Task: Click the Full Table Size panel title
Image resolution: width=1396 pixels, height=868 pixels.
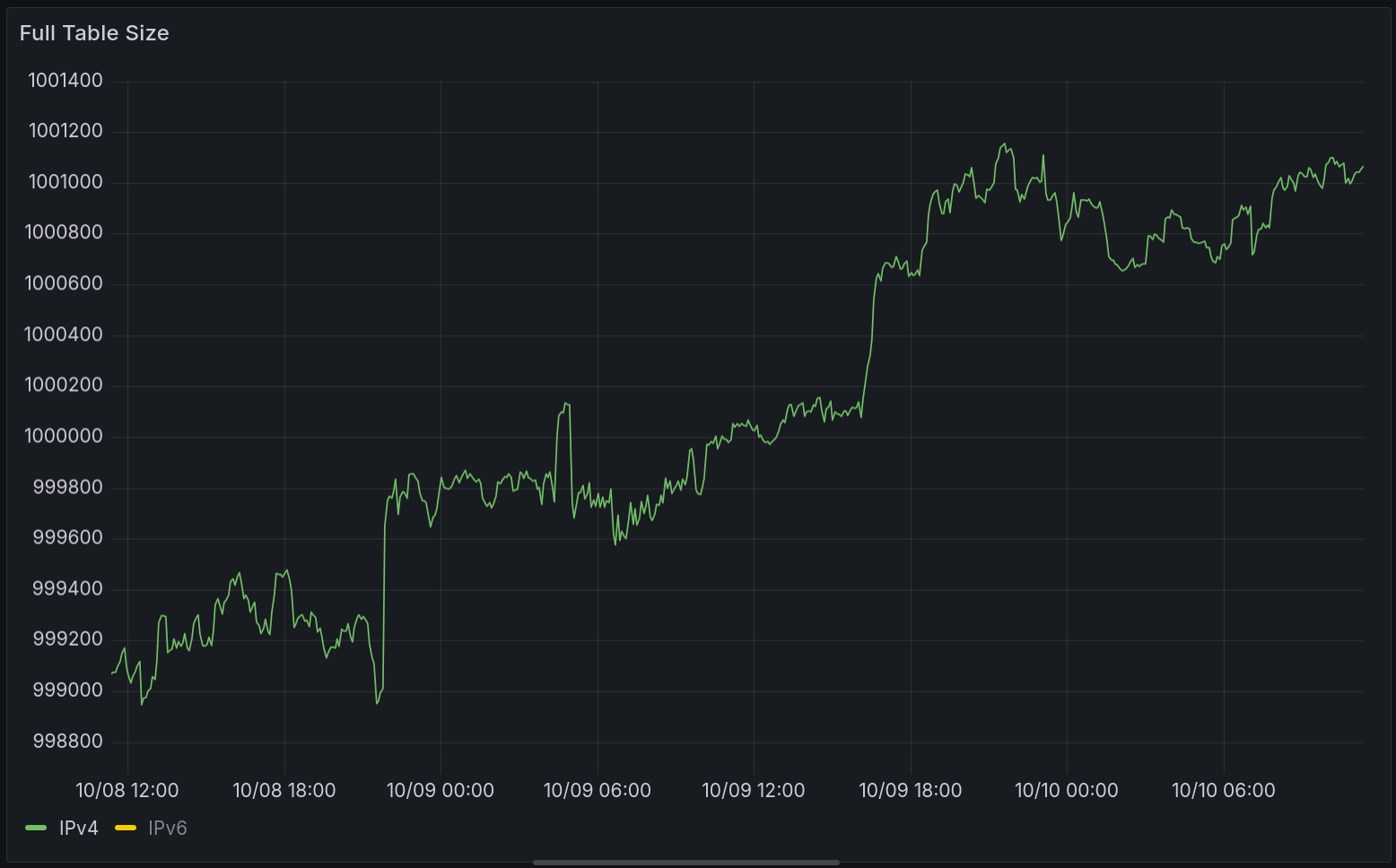Action: pyautogui.click(x=94, y=33)
